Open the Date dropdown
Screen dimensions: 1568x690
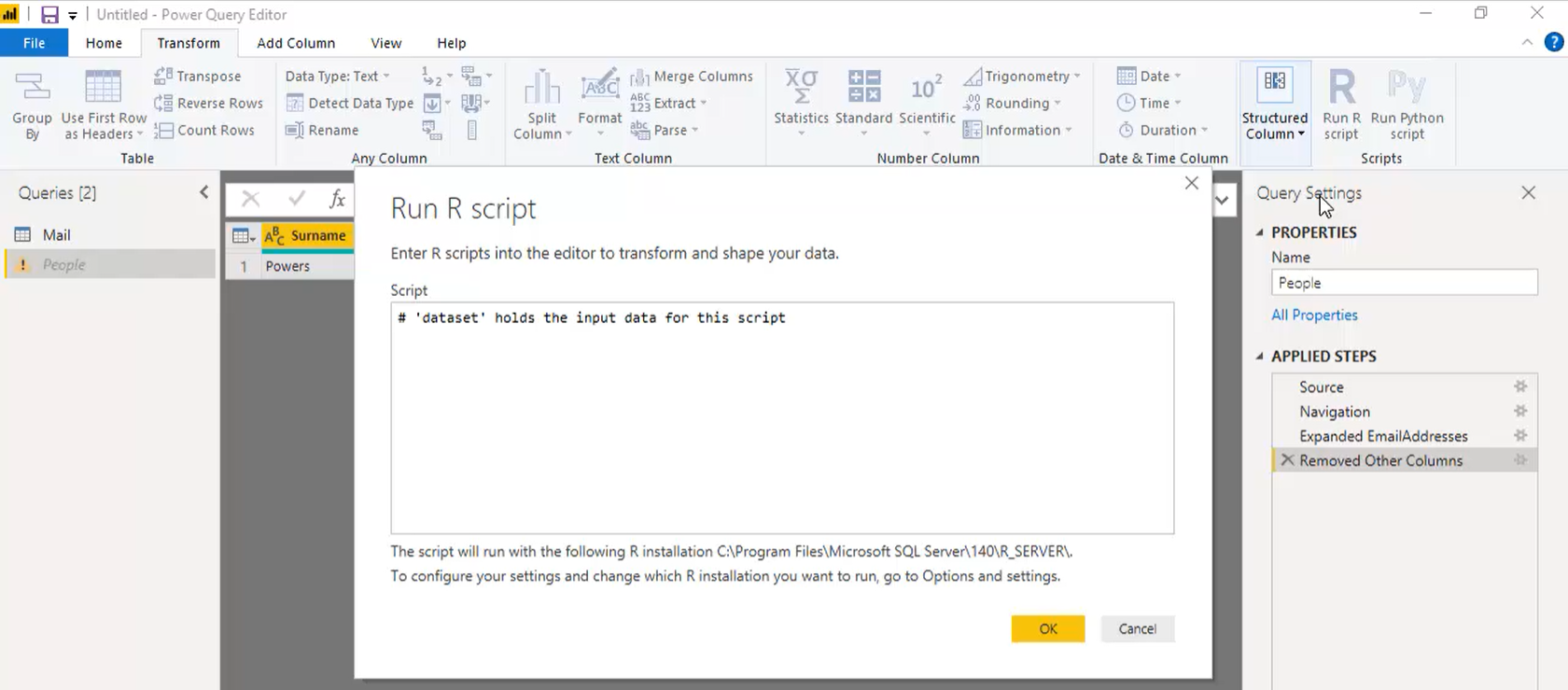tap(1149, 76)
